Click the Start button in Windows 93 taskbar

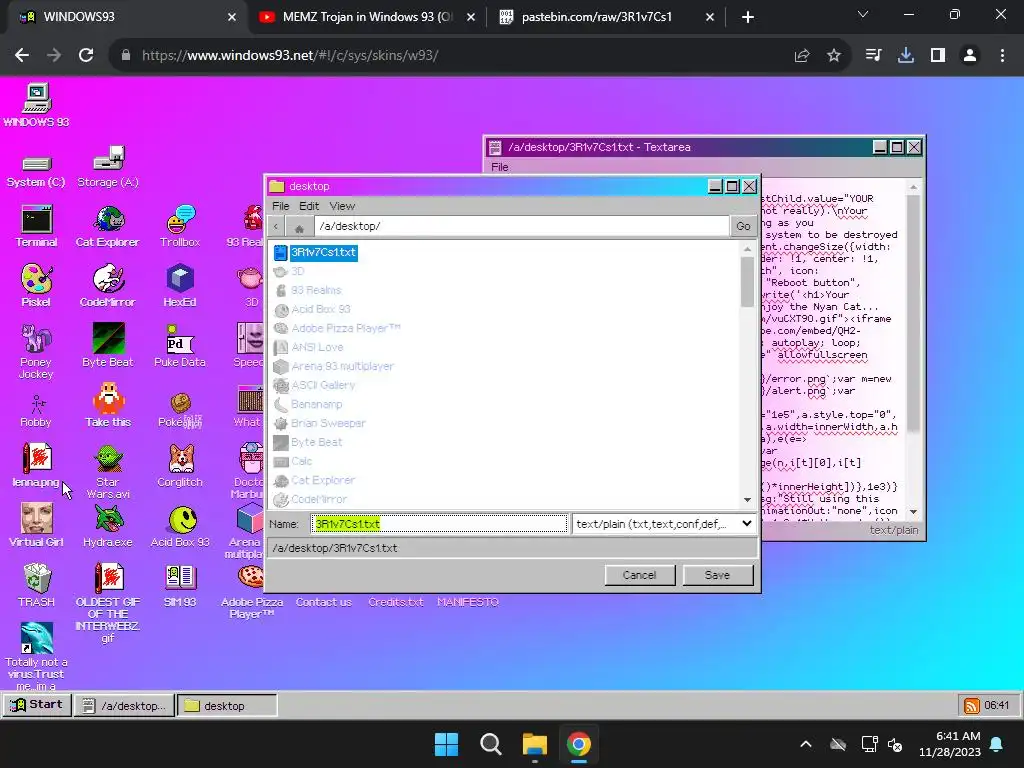[37, 705]
